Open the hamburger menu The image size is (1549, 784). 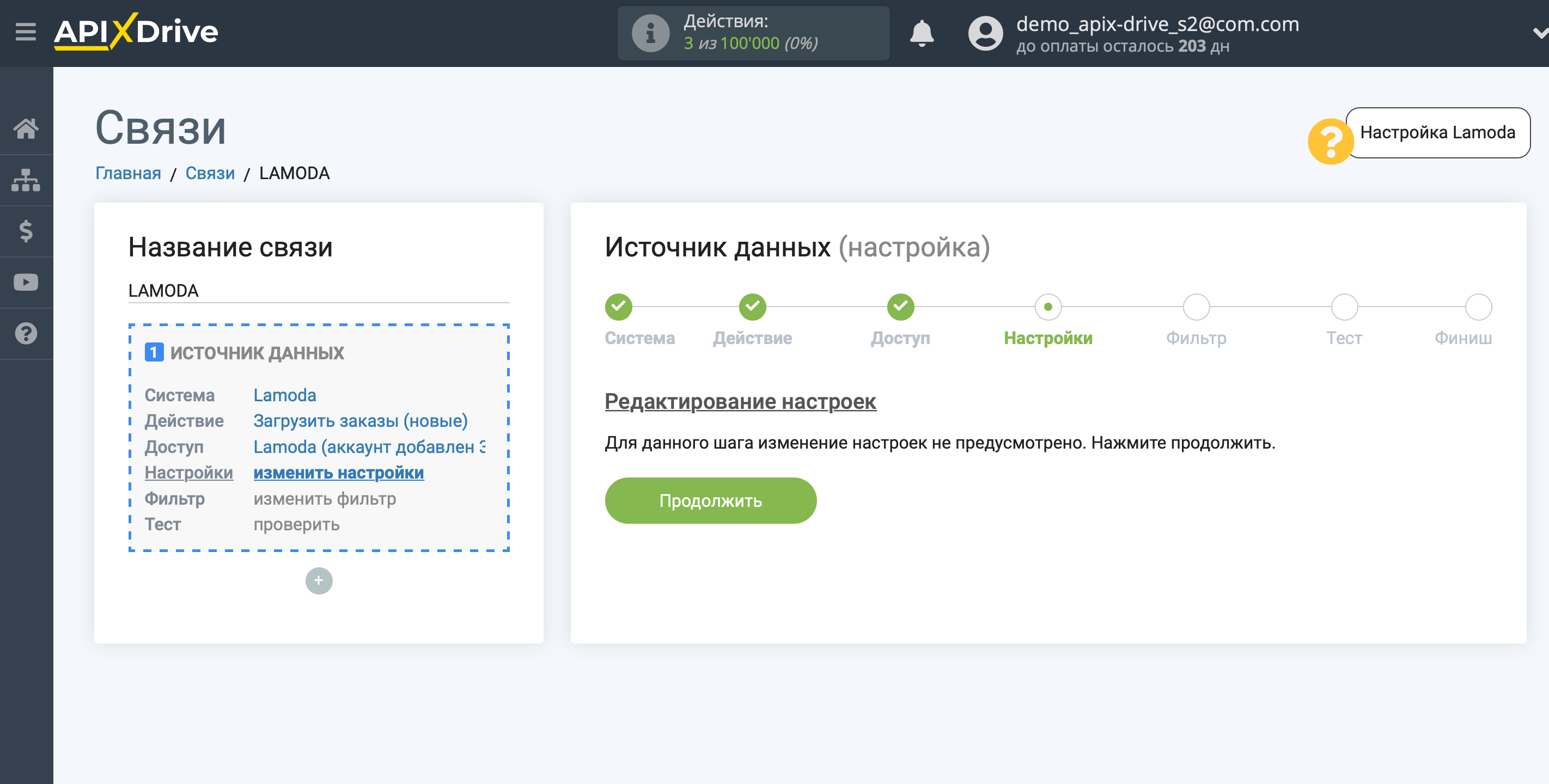tap(26, 31)
